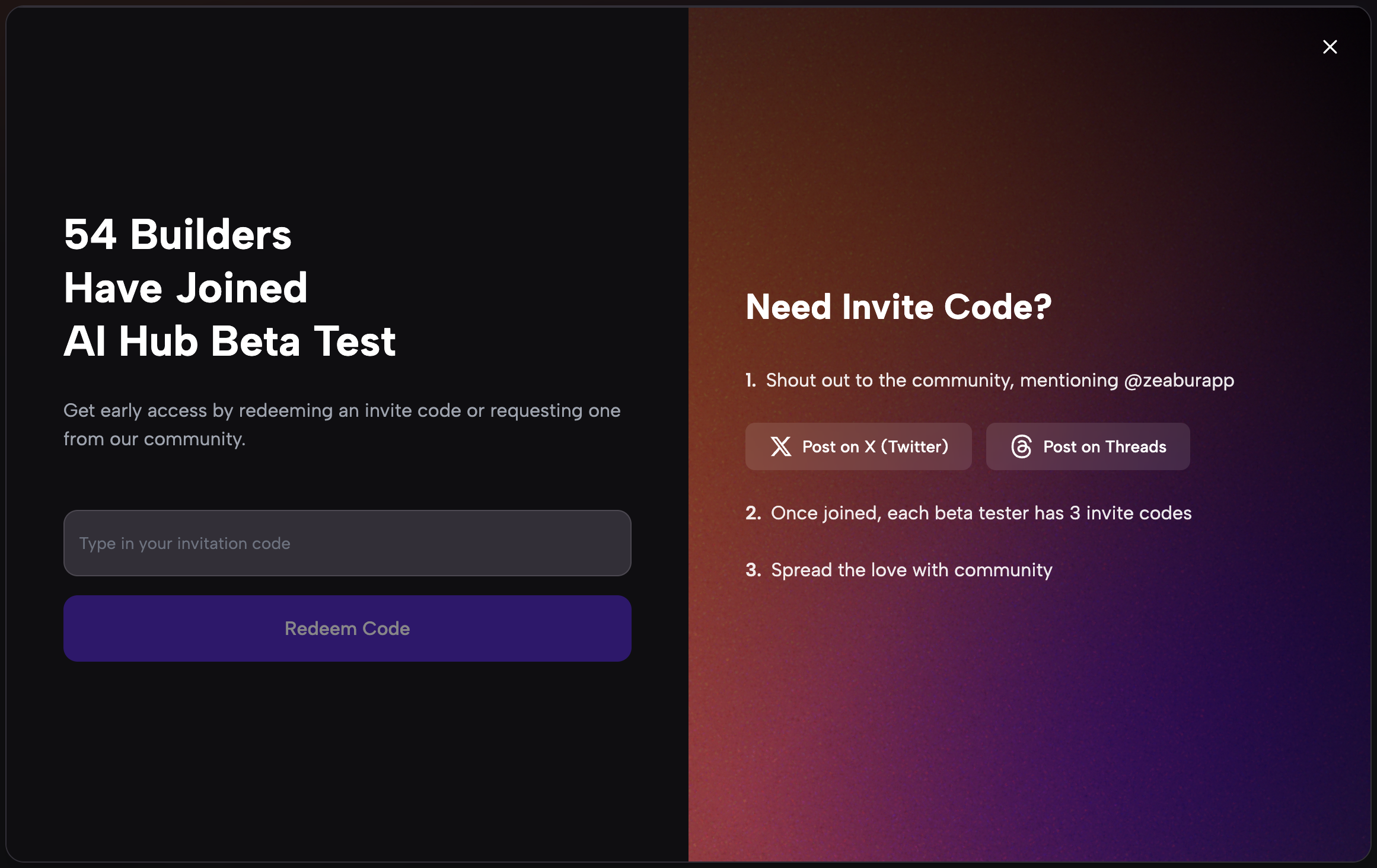The image size is (1377, 868).
Task: Select the Post on Threads button
Action: click(x=1087, y=446)
